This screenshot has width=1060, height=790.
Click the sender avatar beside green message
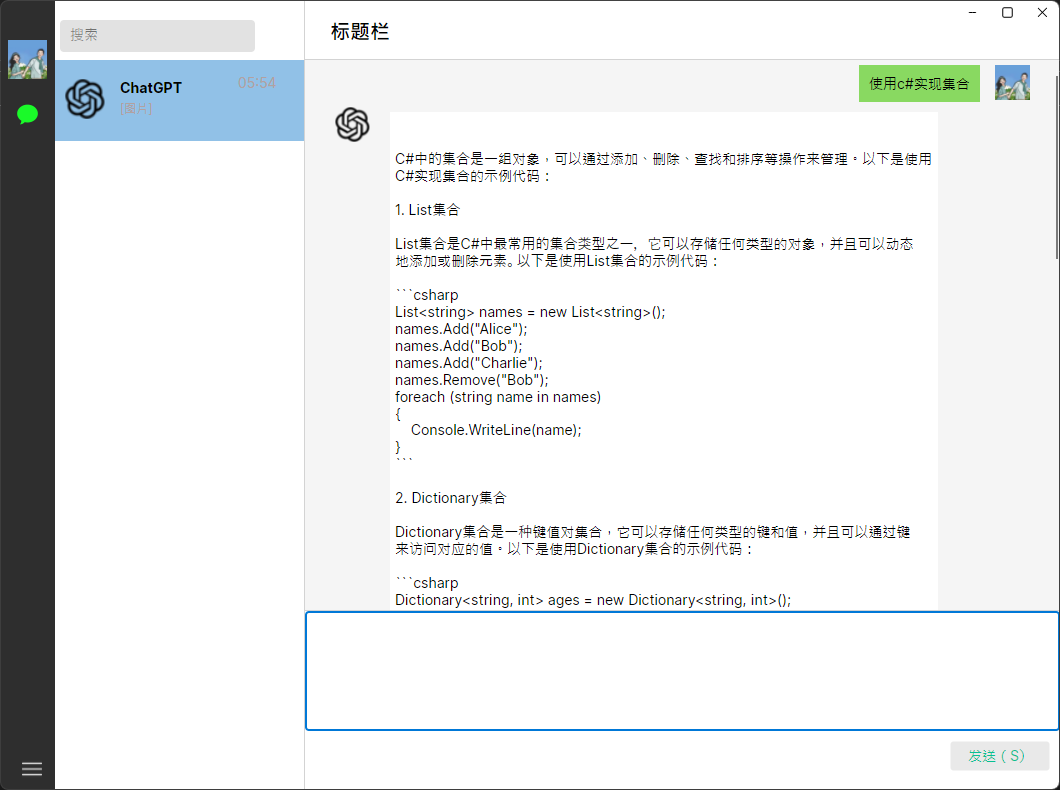coord(1012,82)
